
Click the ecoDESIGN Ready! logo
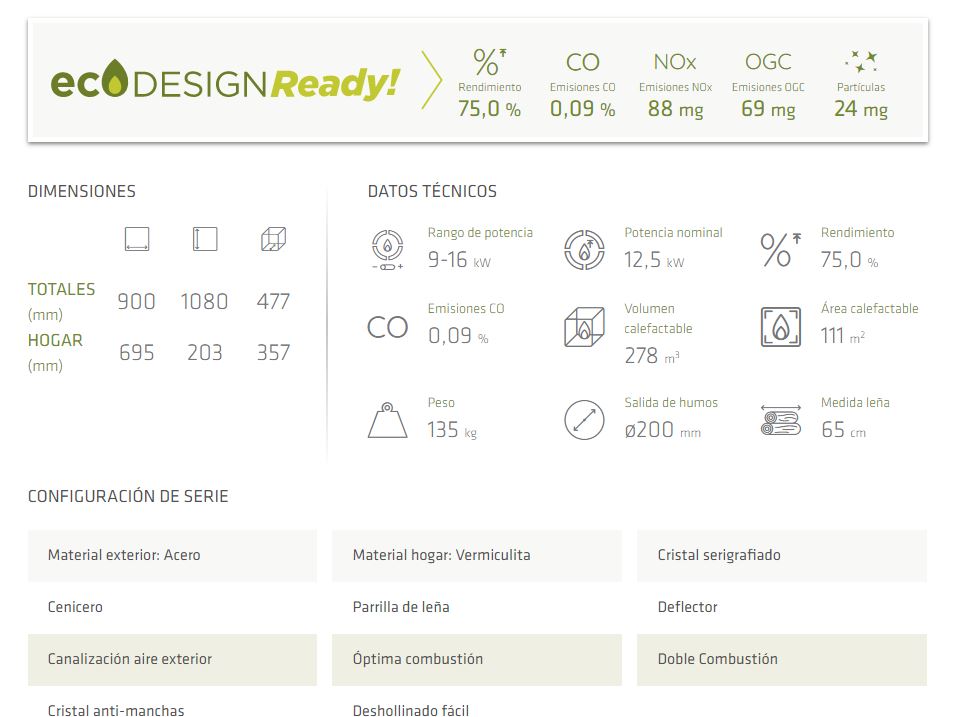point(225,81)
